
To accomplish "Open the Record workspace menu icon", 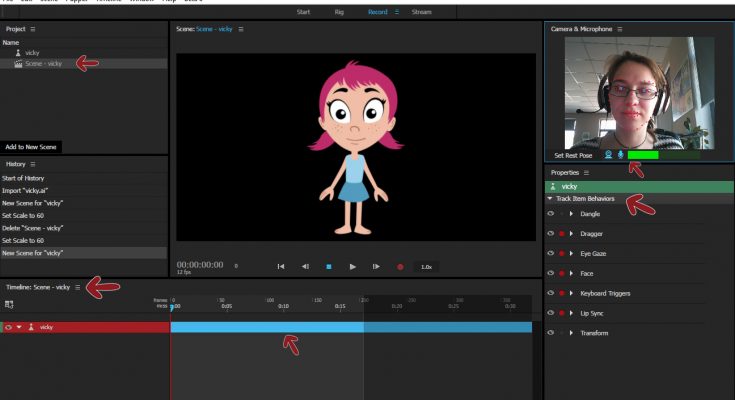I will pyautogui.click(x=397, y=12).
